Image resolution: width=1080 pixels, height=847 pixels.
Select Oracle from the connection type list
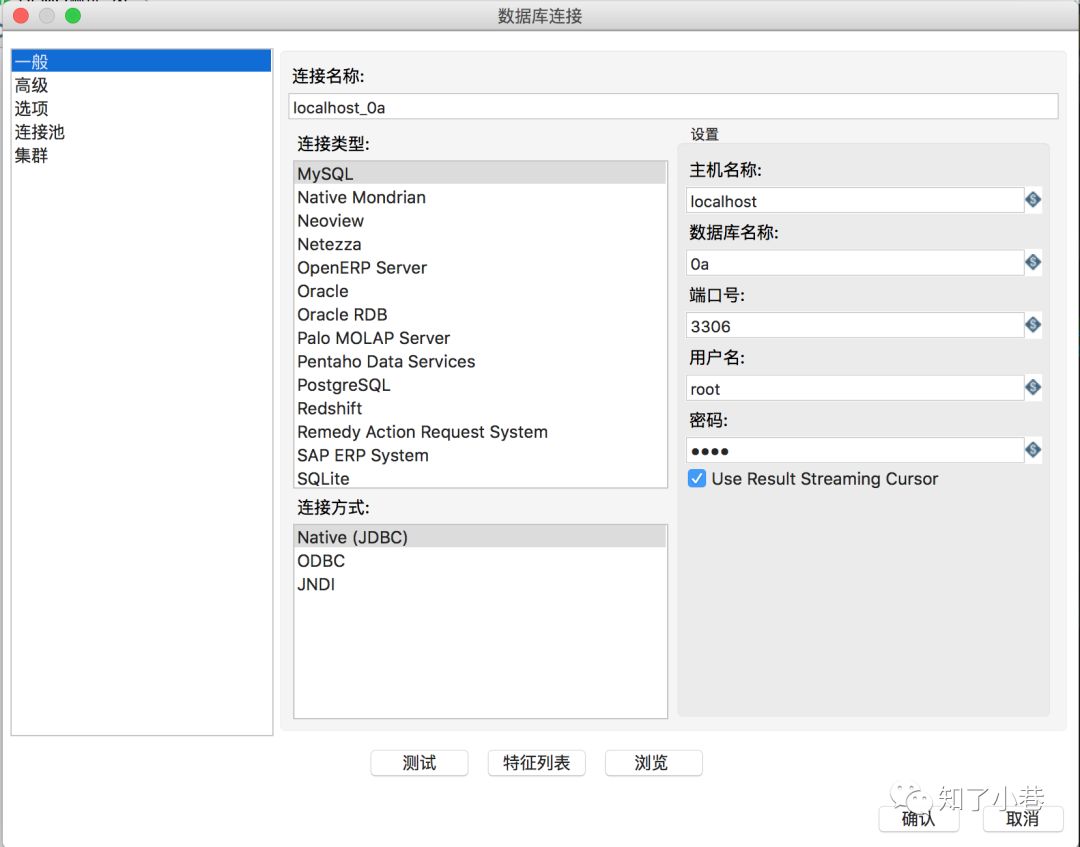click(322, 291)
